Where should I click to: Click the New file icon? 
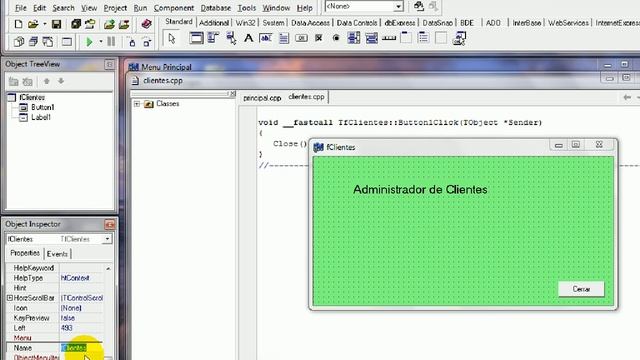[18, 24]
